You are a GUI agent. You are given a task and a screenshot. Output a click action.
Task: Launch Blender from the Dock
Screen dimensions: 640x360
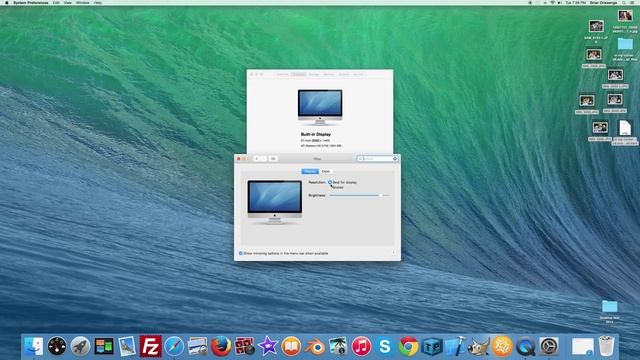click(x=315, y=346)
